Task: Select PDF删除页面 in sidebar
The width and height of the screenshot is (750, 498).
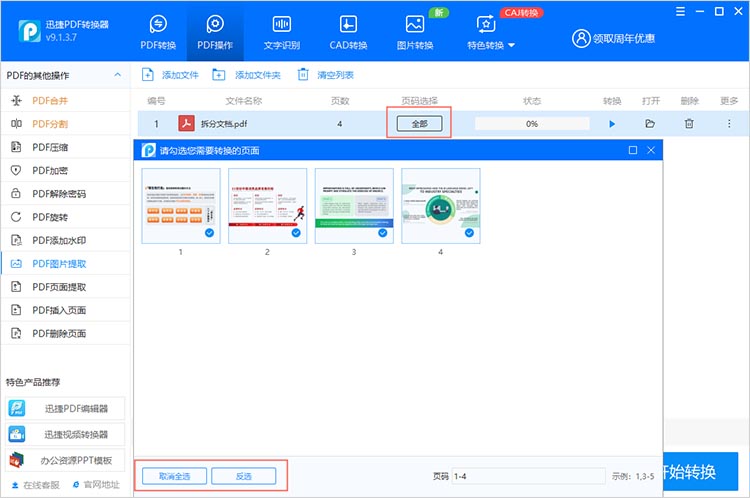Action: pos(65,333)
